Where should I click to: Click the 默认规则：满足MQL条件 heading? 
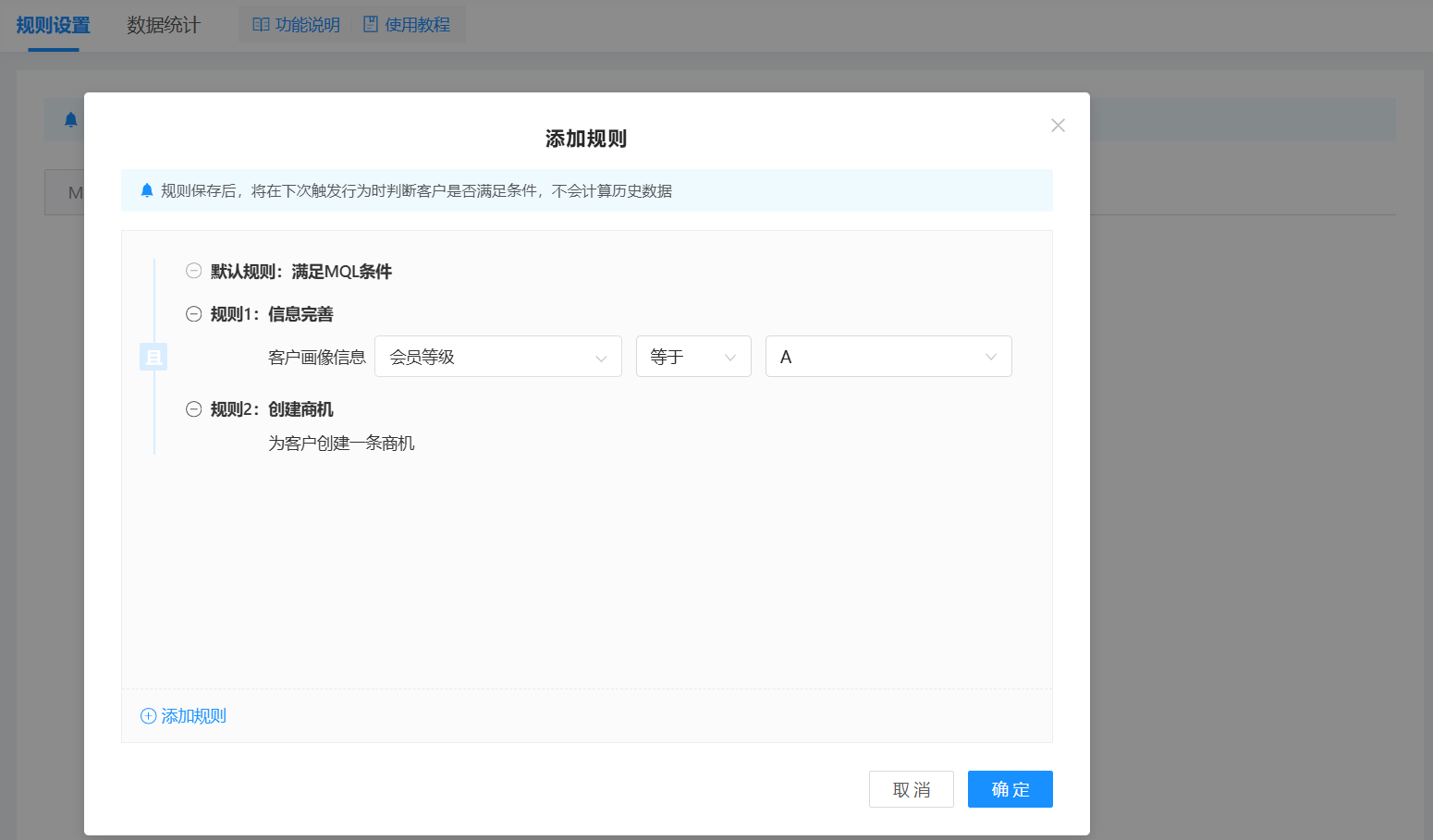301,271
